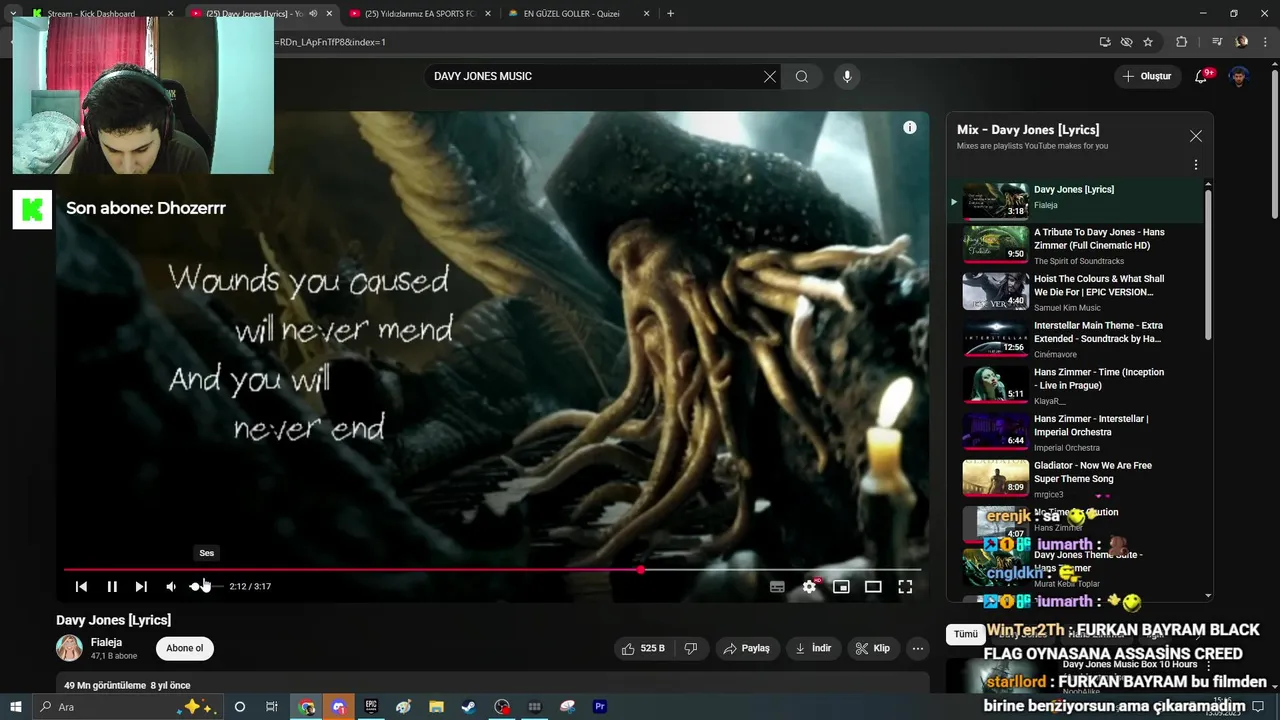This screenshot has width=1280, height=720.
Task: Dislike the video
Action: [690, 649]
